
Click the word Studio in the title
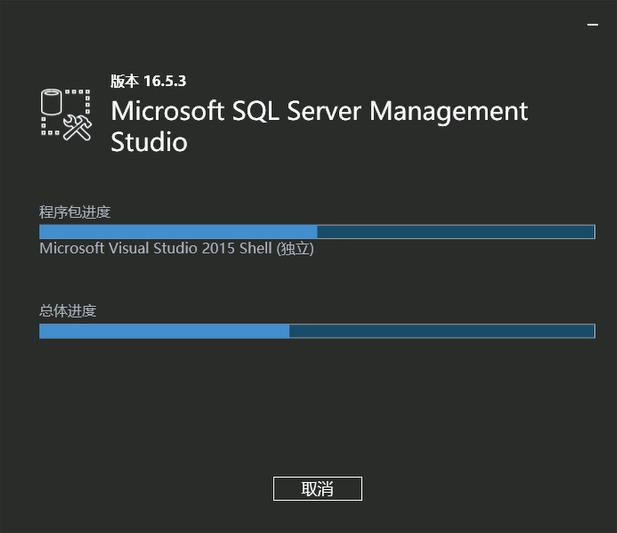click(x=149, y=142)
